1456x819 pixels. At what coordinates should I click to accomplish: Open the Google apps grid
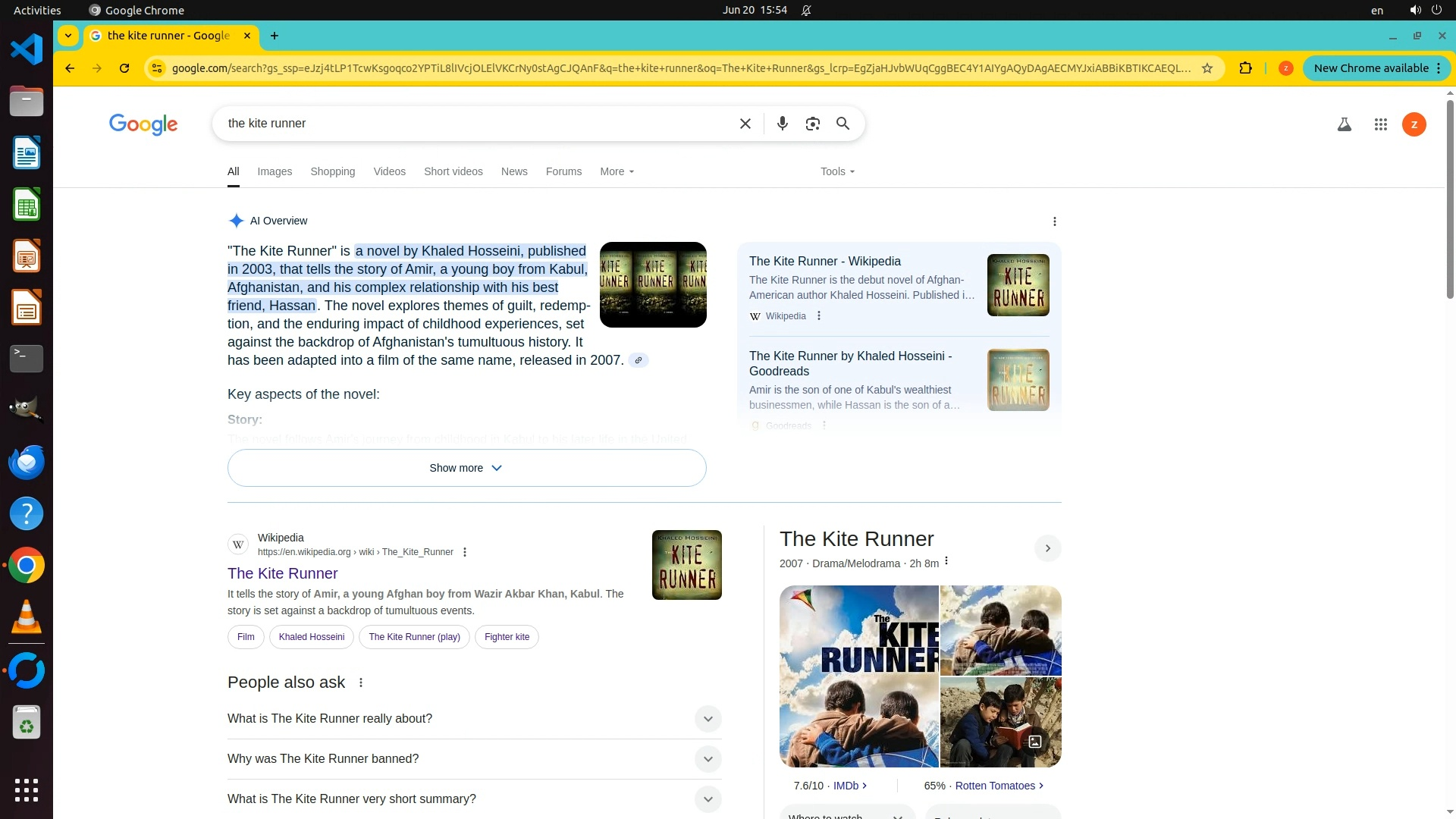(1380, 124)
